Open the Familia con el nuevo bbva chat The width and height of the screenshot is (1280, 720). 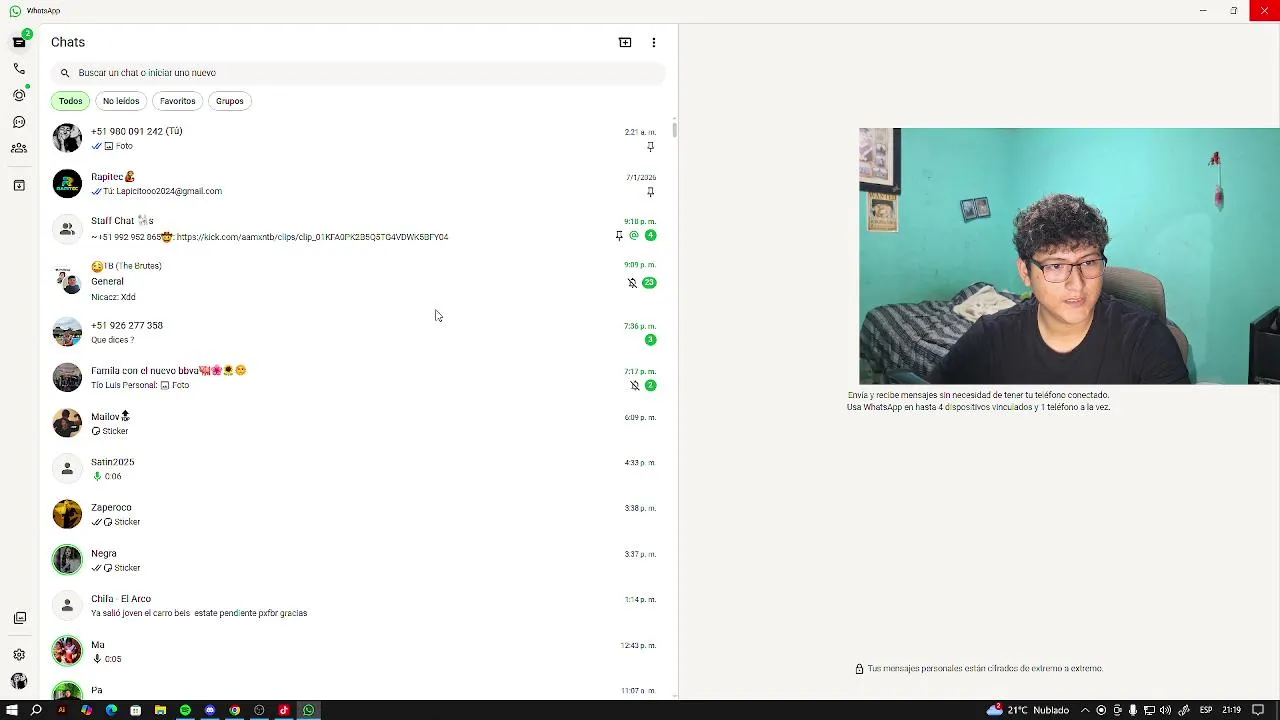click(x=358, y=377)
